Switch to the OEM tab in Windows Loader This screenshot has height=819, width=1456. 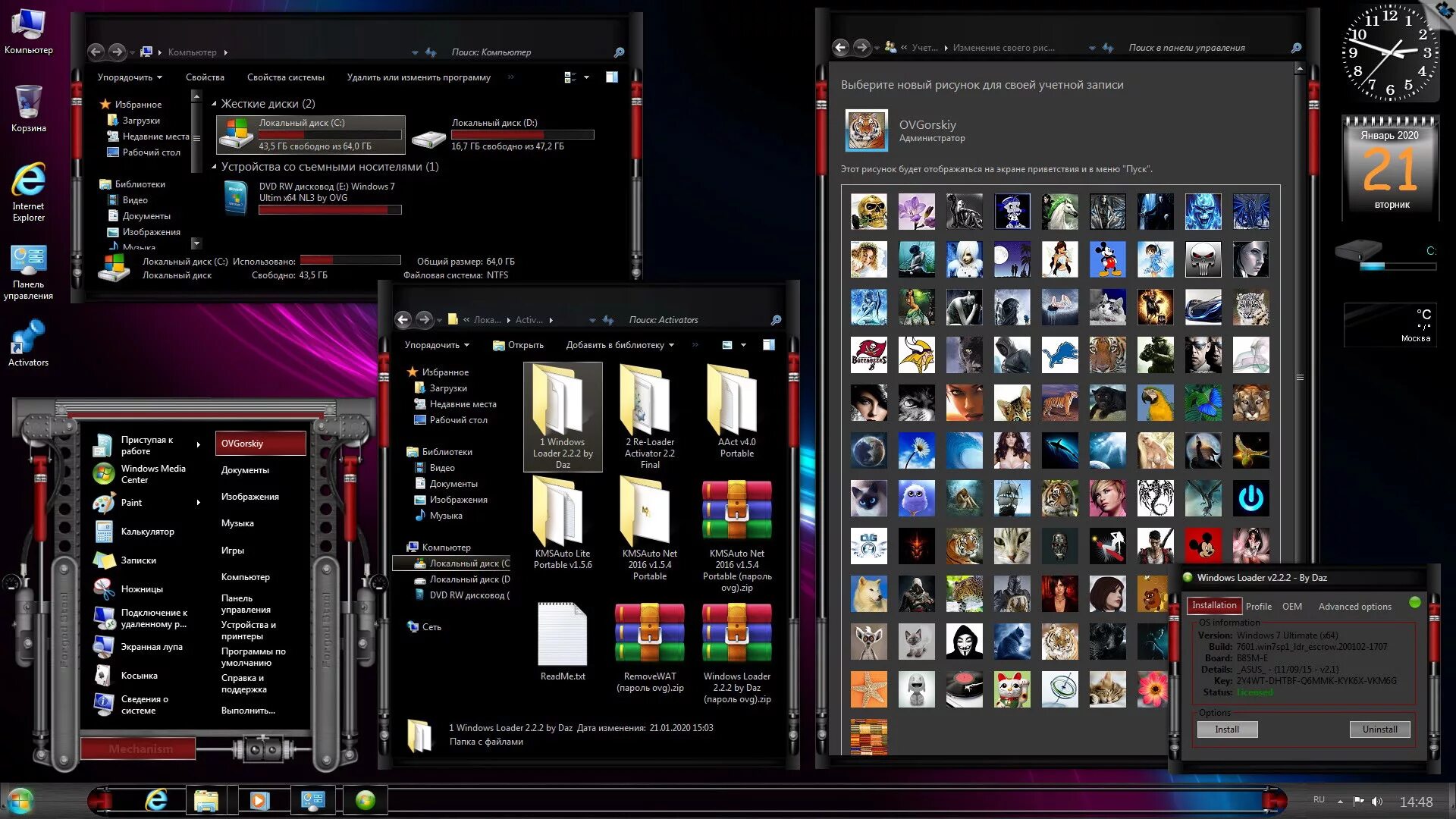click(x=1292, y=607)
